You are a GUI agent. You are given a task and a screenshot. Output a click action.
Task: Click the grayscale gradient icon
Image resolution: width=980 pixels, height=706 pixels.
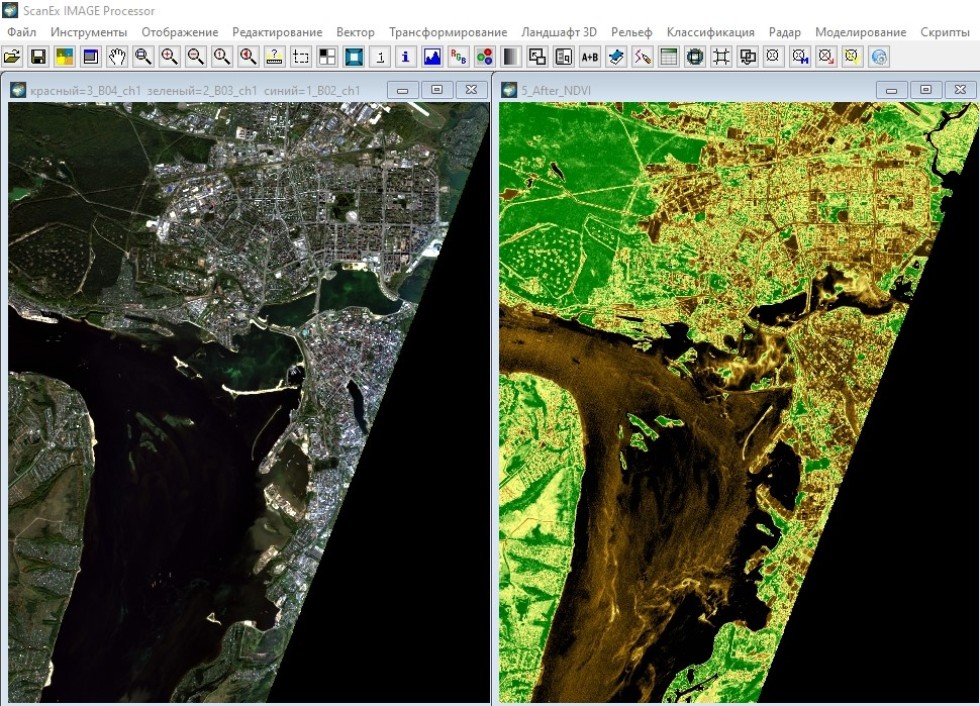pos(510,57)
